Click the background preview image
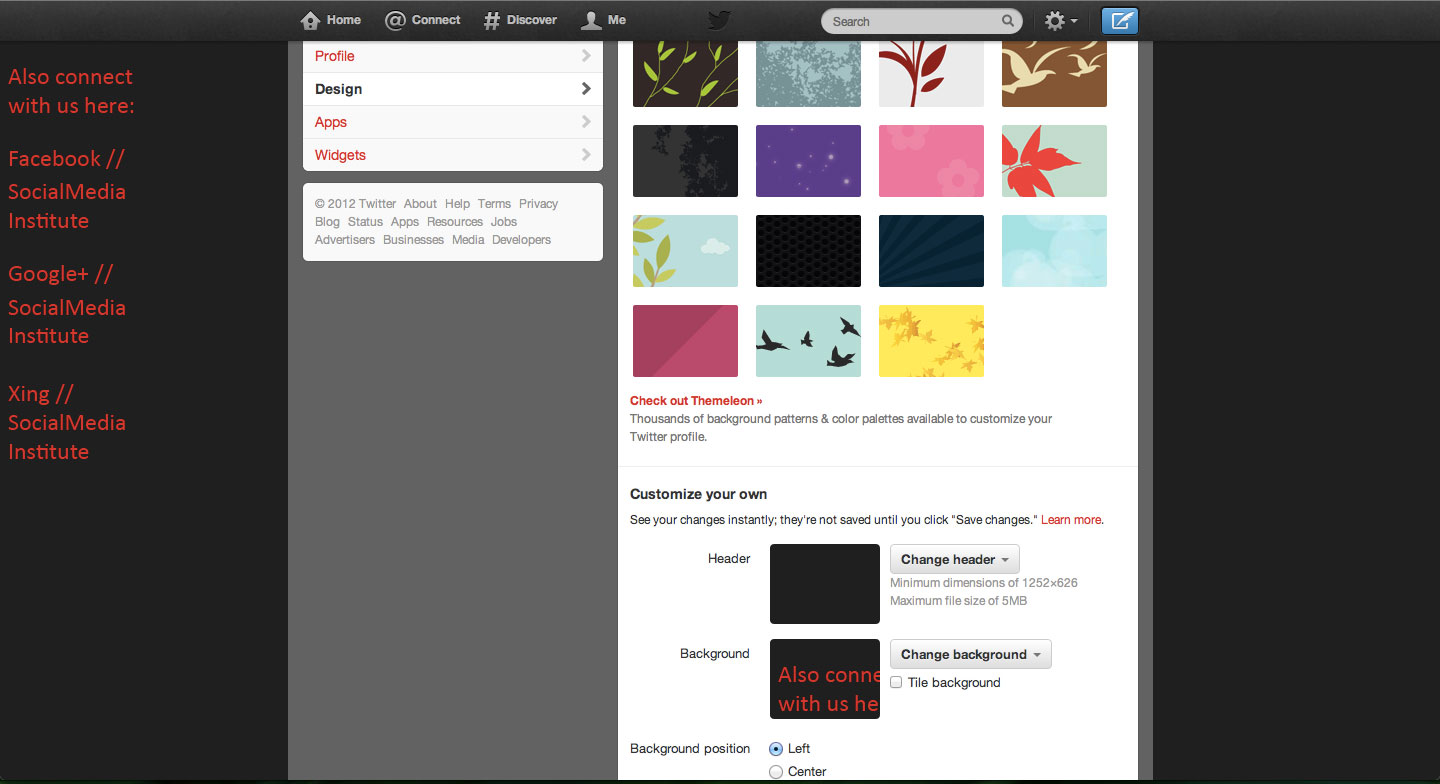The image size is (1440, 784). 825,679
